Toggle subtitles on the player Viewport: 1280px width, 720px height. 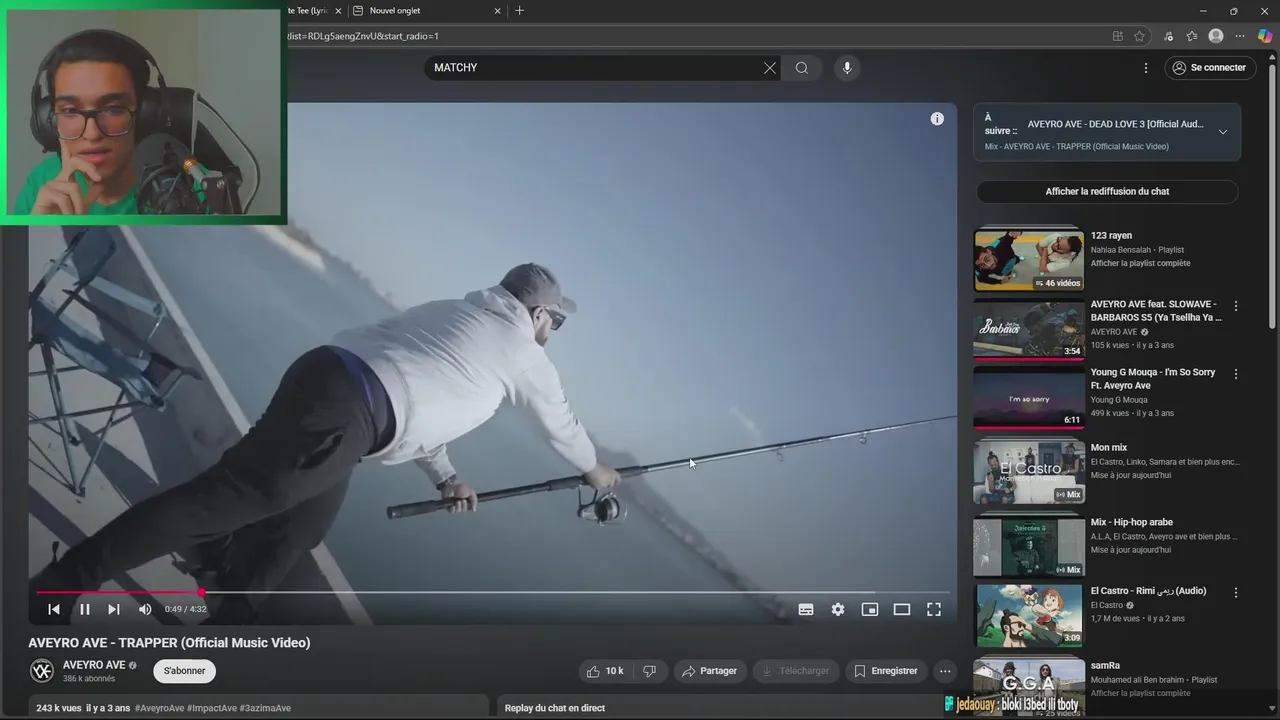click(806, 609)
